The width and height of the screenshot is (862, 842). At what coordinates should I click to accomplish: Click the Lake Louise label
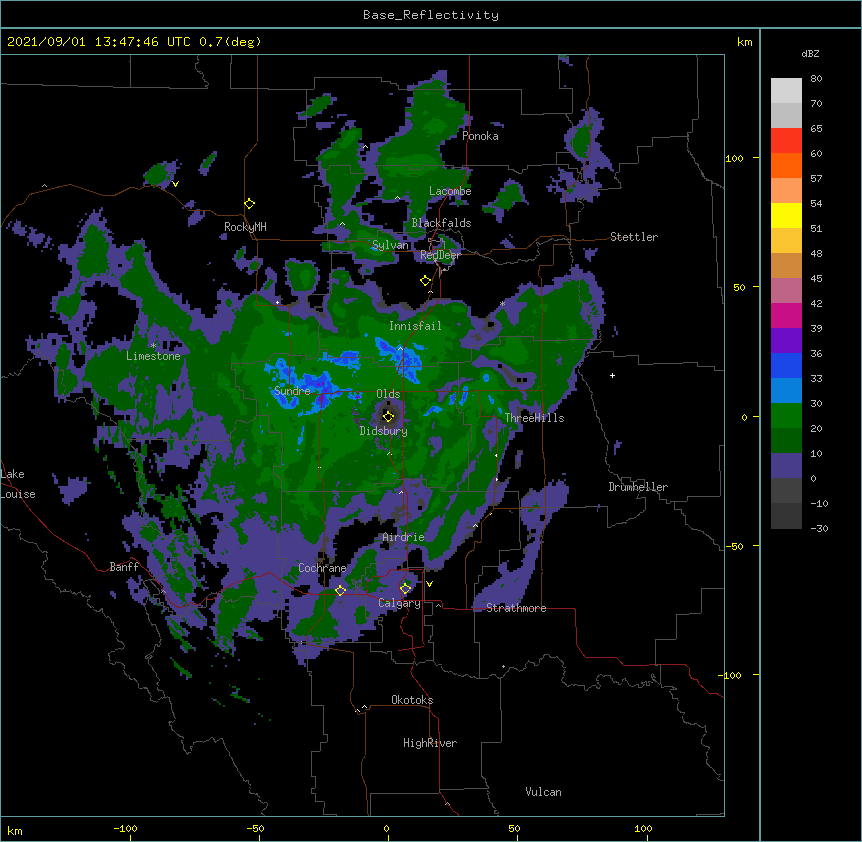click(16, 484)
